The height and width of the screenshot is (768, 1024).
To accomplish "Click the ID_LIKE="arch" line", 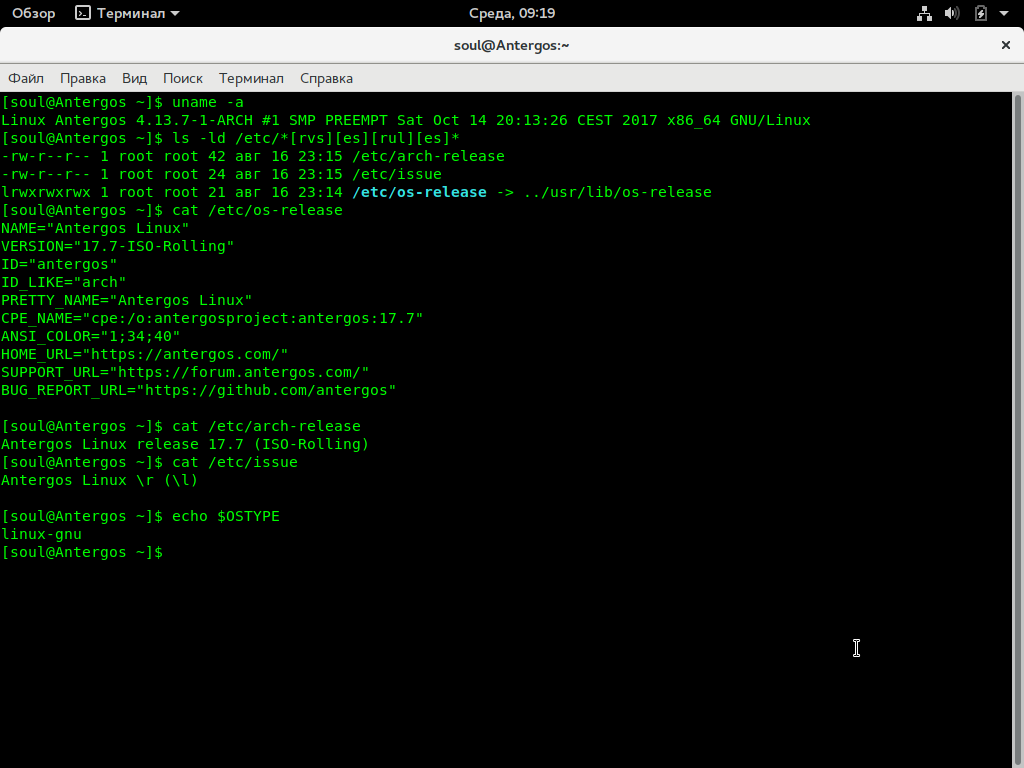I will click(63, 282).
